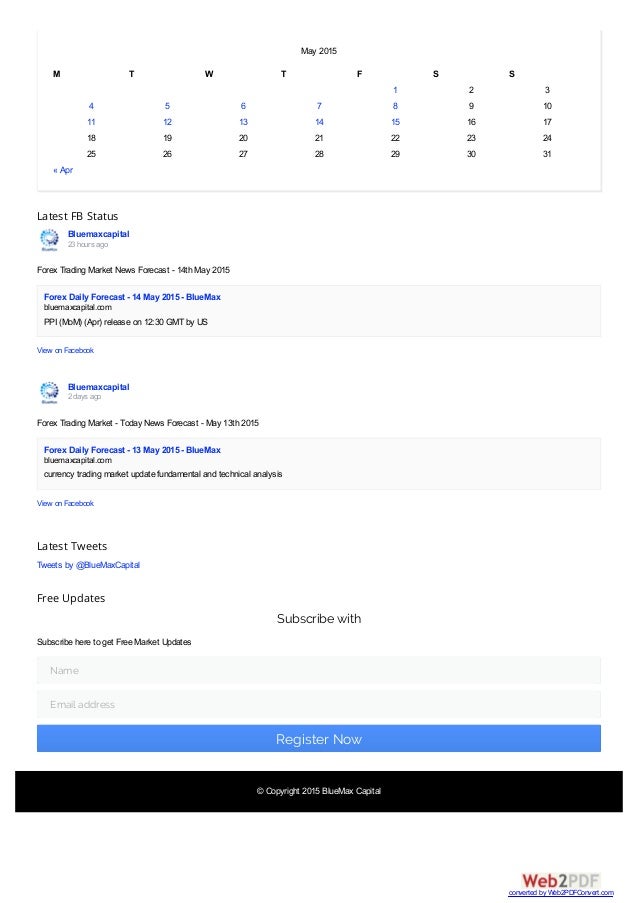Open Forex Daily Forecast - 13 May 2015 link

[132, 450]
